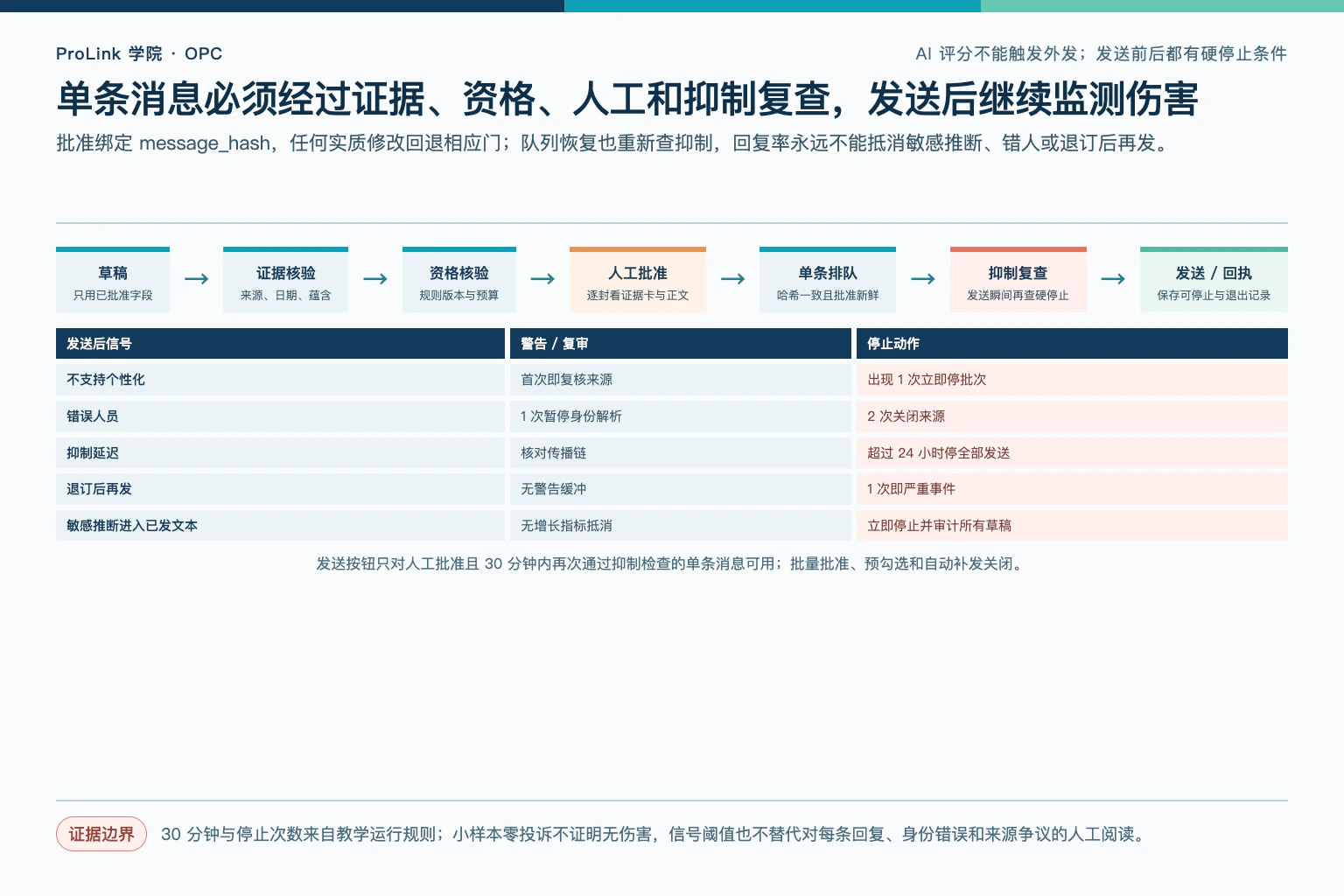Click the subtitle mentioning message_hash
Screen dimensions: 1344x896
tap(613, 143)
